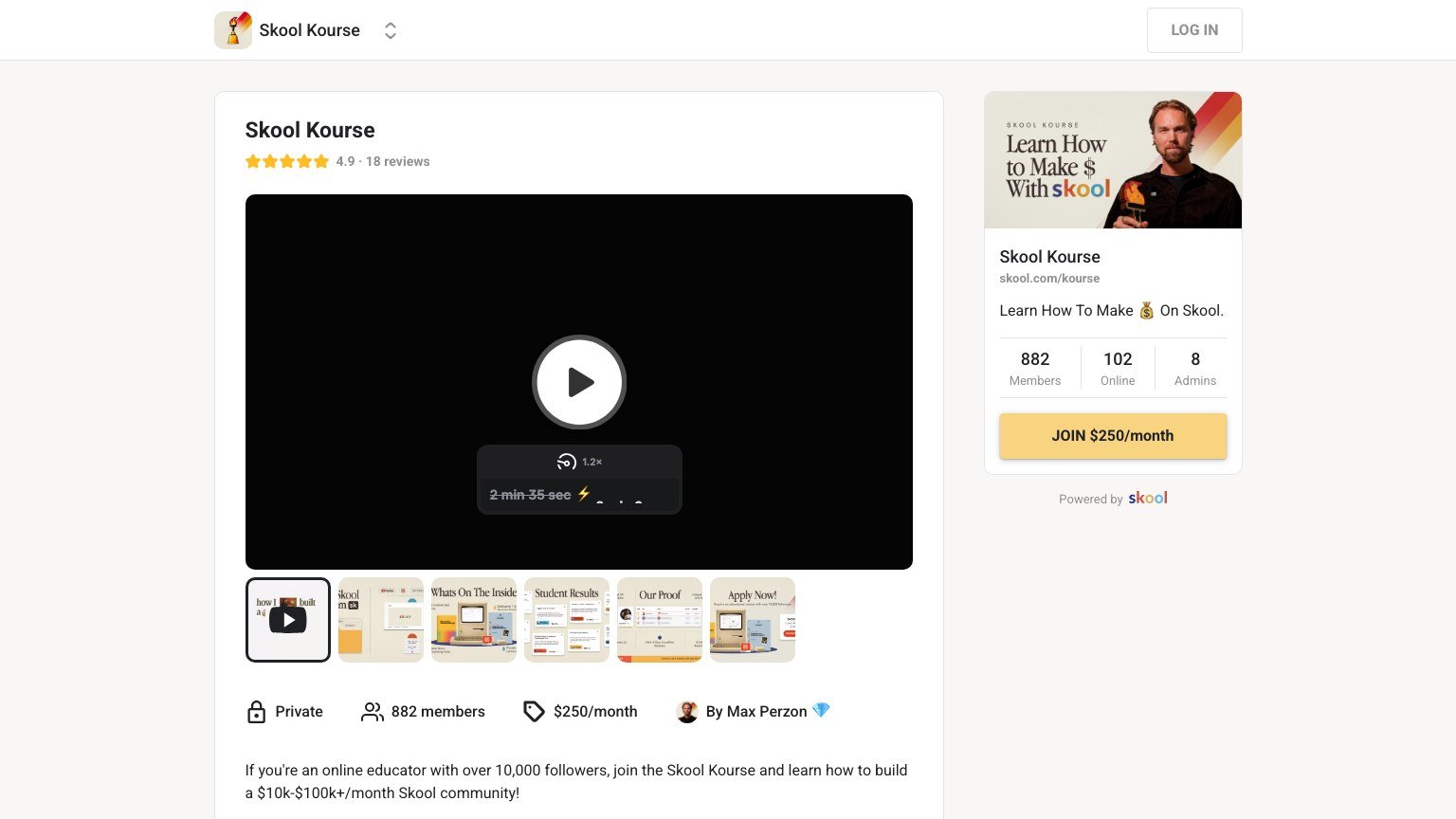The height and width of the screenshot is (819, 1456).
Task: Click the 'Skool Kourse' sidebar card title
Action: point(1049,257)
